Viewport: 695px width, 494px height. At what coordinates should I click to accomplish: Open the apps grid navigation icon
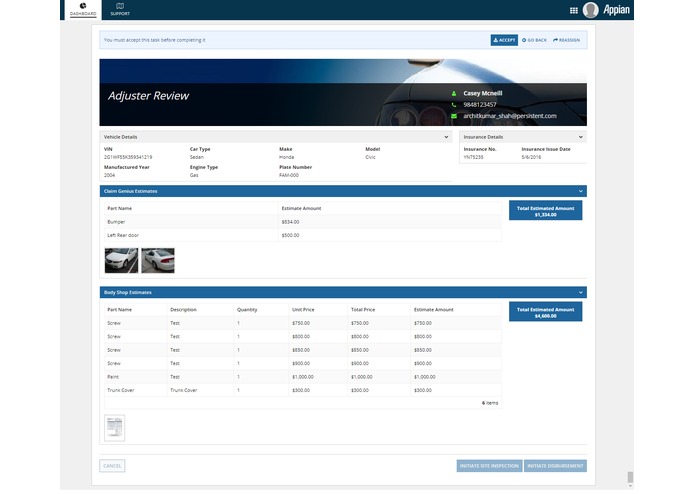(x=574, y=10)
